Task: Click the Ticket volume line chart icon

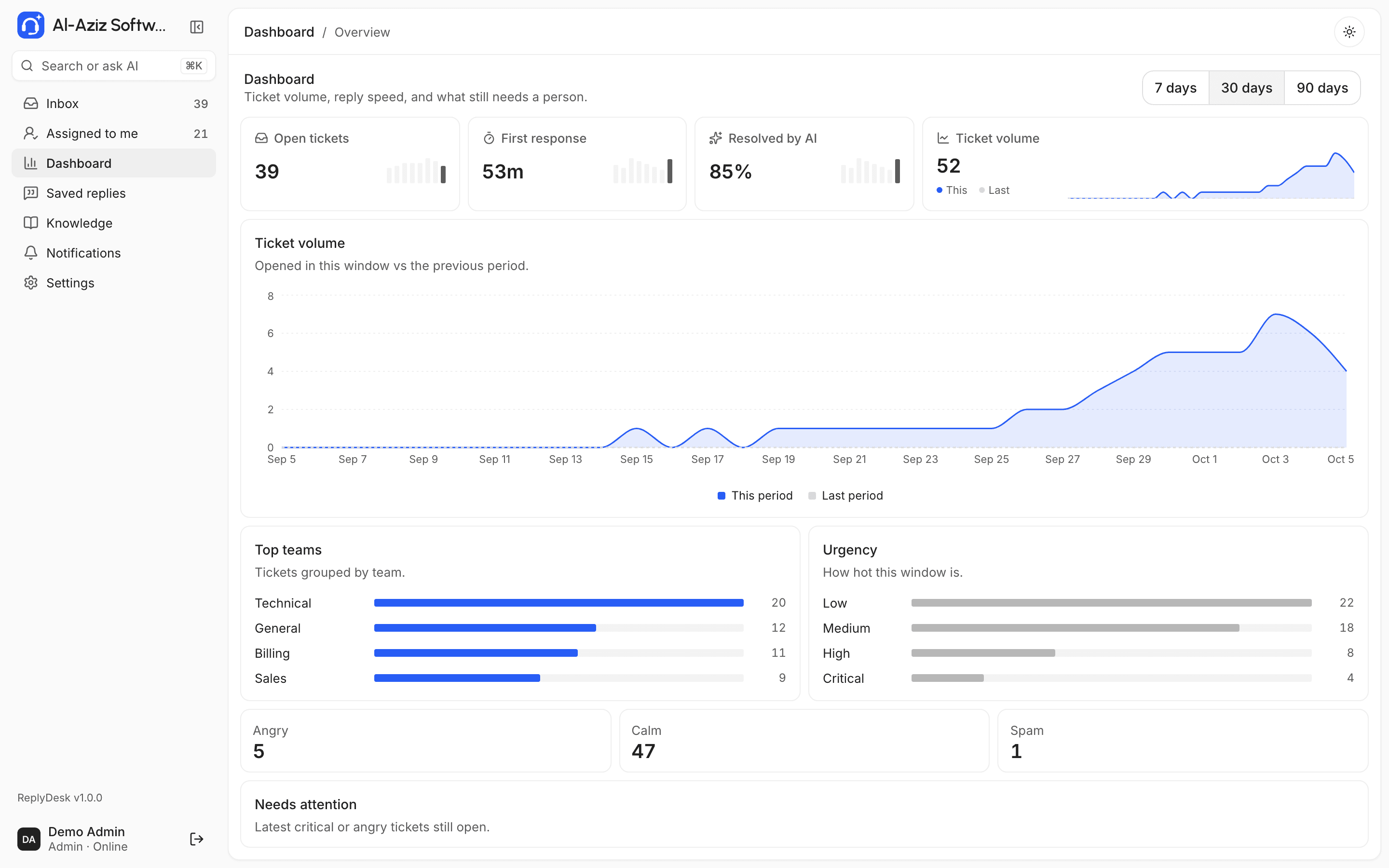Action: (x=942, y=138)
